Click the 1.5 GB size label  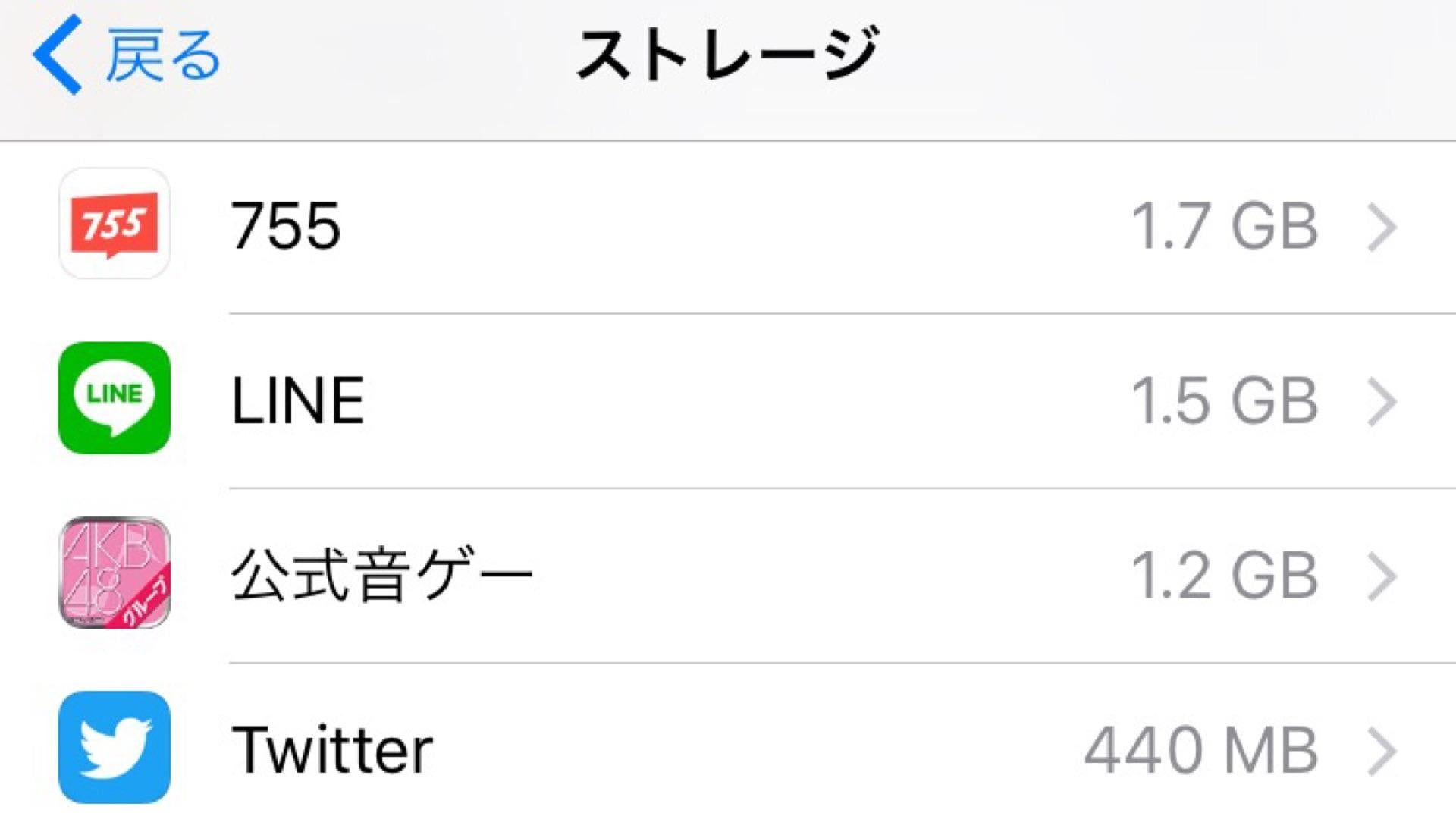coord(1224,400)
